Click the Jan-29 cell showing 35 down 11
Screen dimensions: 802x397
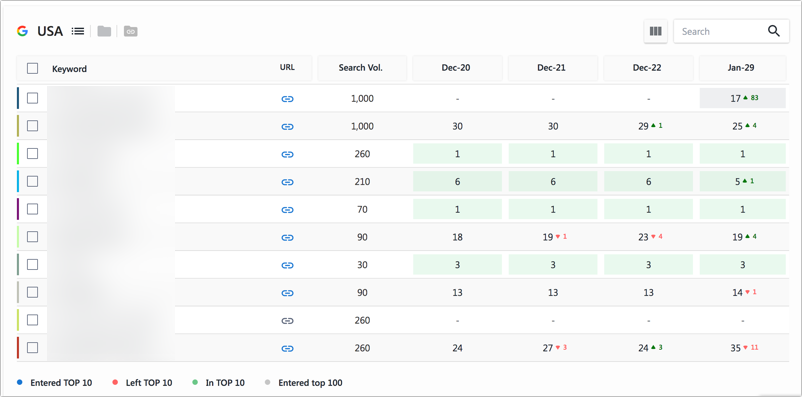coord(743,348)
